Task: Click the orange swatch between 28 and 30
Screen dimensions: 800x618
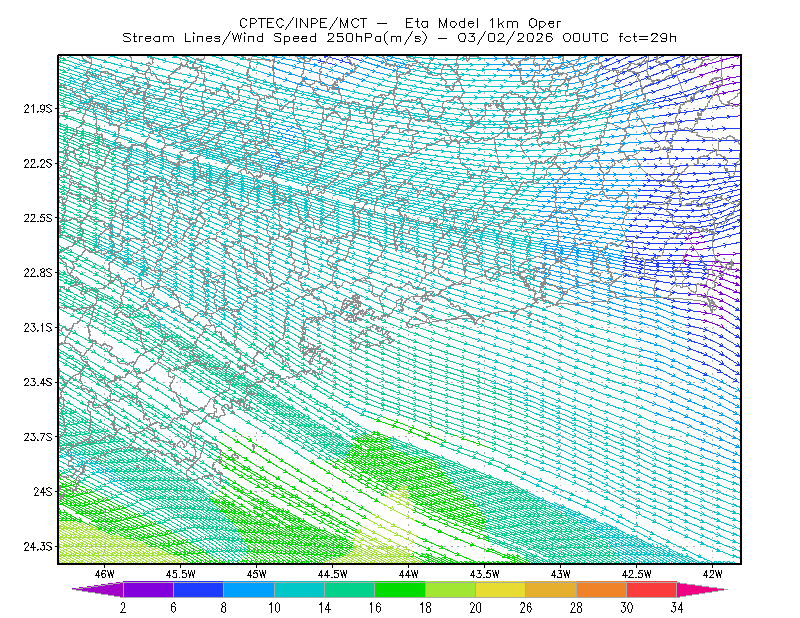Action: (601, 589)
